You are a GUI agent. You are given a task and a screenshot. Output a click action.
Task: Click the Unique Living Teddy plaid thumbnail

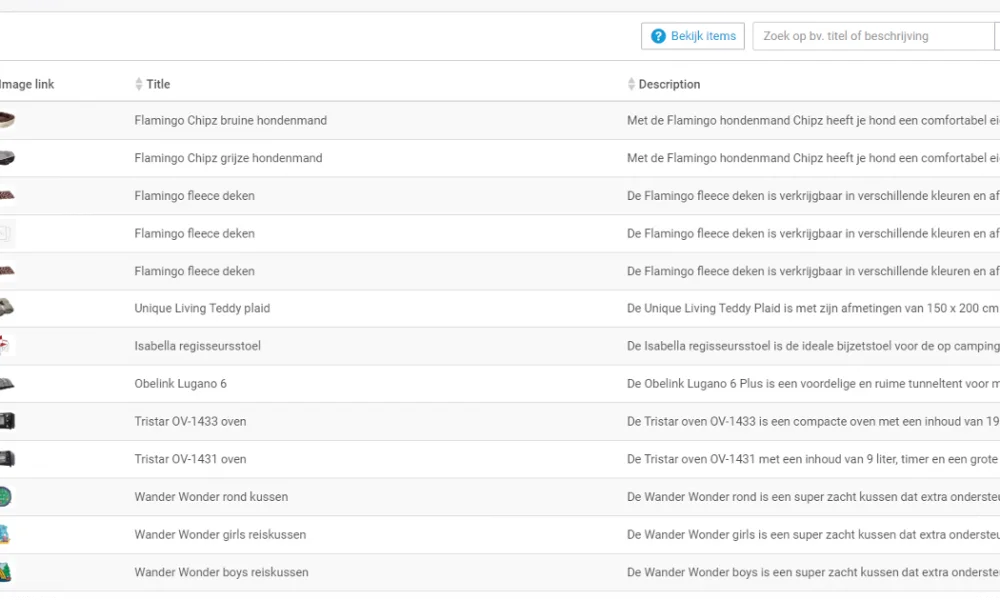point(7,308)
